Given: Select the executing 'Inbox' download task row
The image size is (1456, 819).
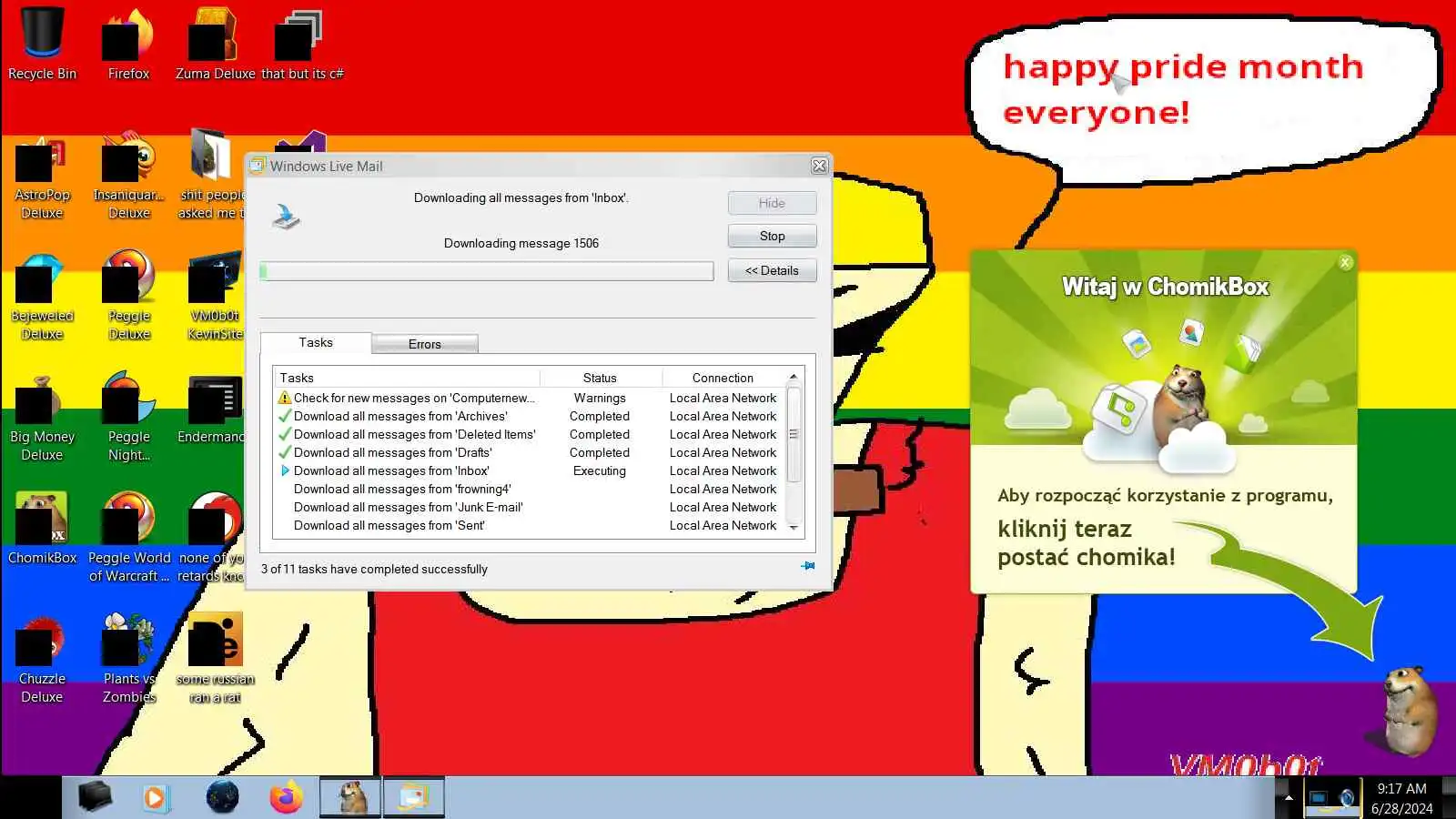Looking at the screenshot, I should point(530,470).
